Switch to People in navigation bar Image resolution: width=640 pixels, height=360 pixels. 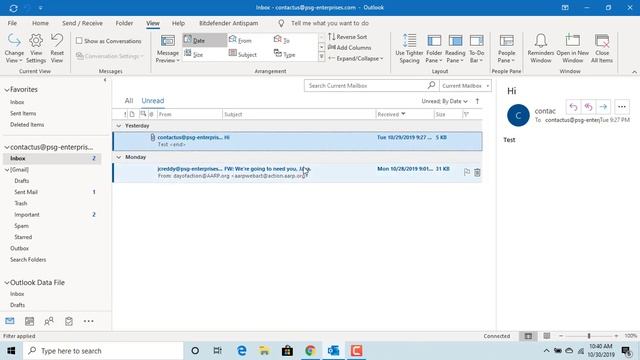[49, 321]
